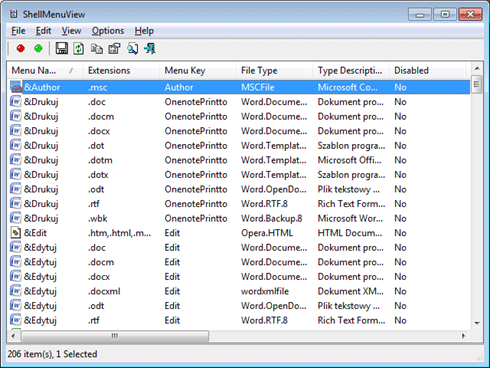Click the Find toolbar icon
The width and height of the screenshot is (490, 368).
[132, 49]
